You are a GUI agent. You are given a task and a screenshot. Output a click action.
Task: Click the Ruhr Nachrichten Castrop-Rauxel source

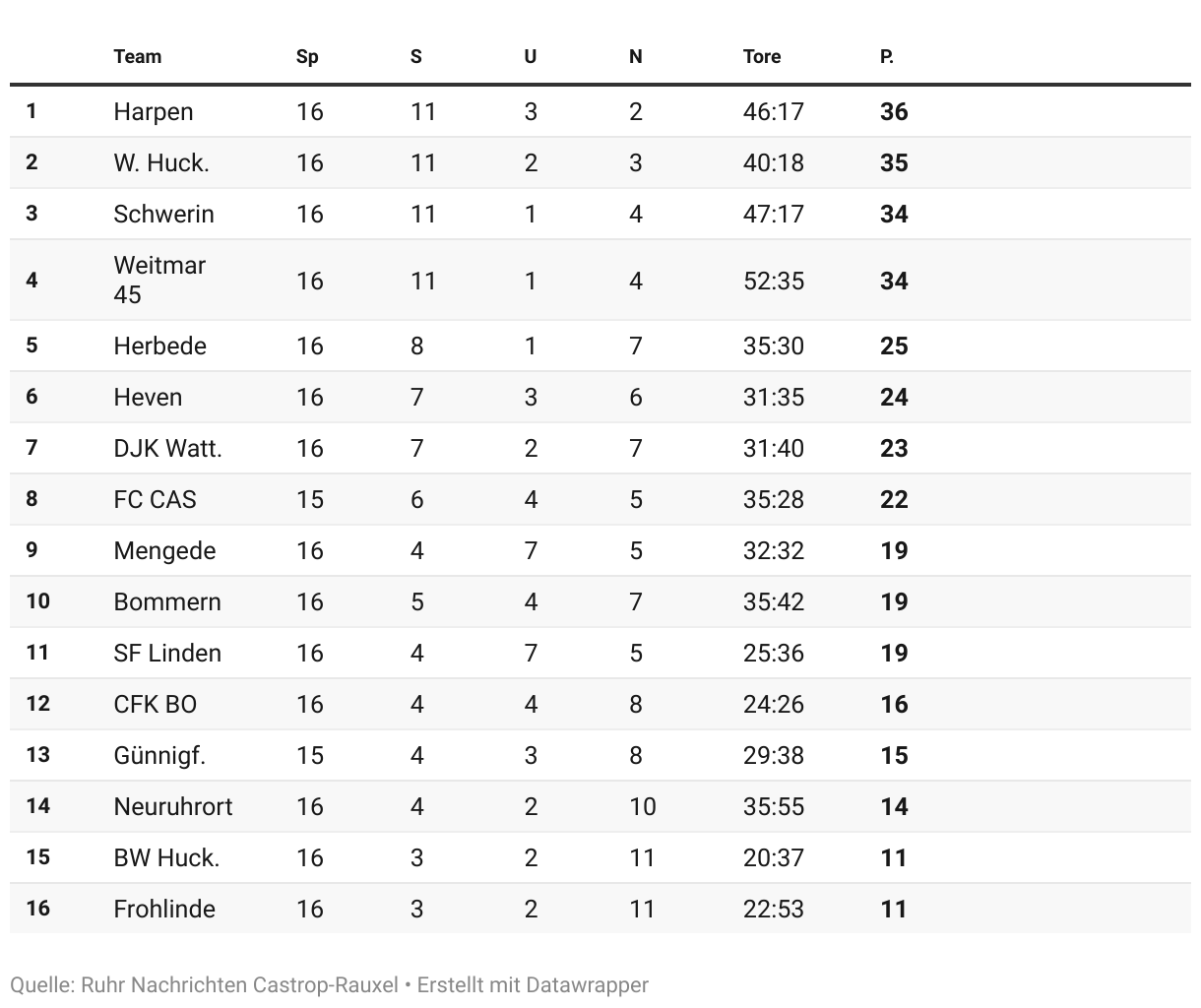[239, 984]
